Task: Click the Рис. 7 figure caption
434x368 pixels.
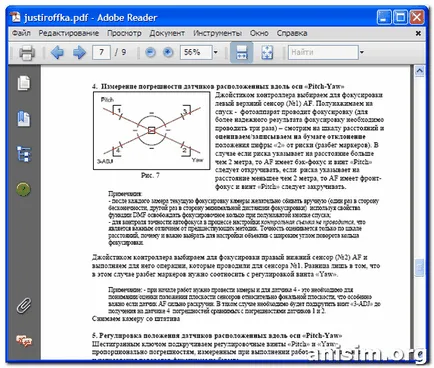Action: 150,175
